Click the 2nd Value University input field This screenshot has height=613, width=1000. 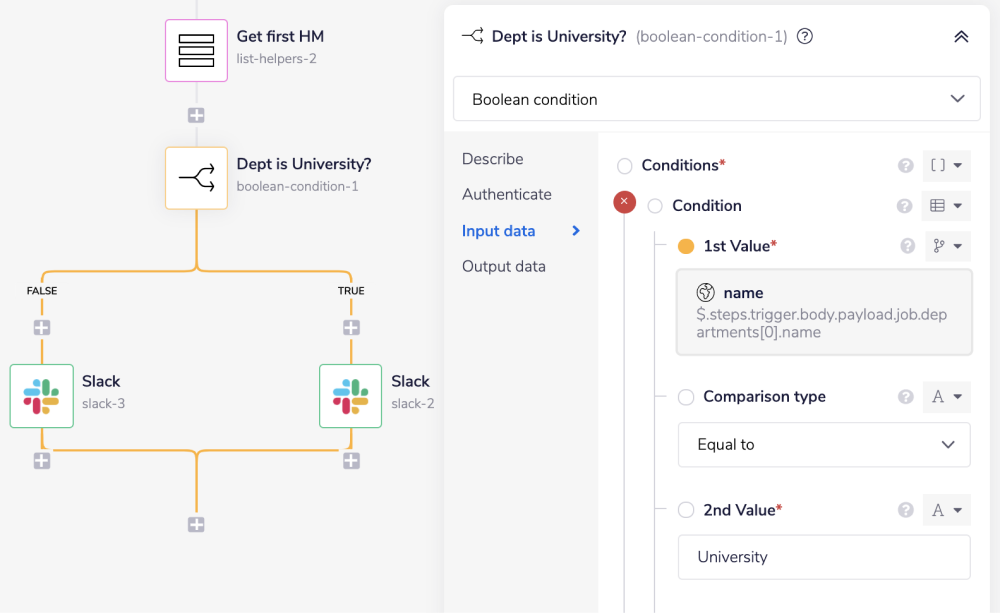824,557
